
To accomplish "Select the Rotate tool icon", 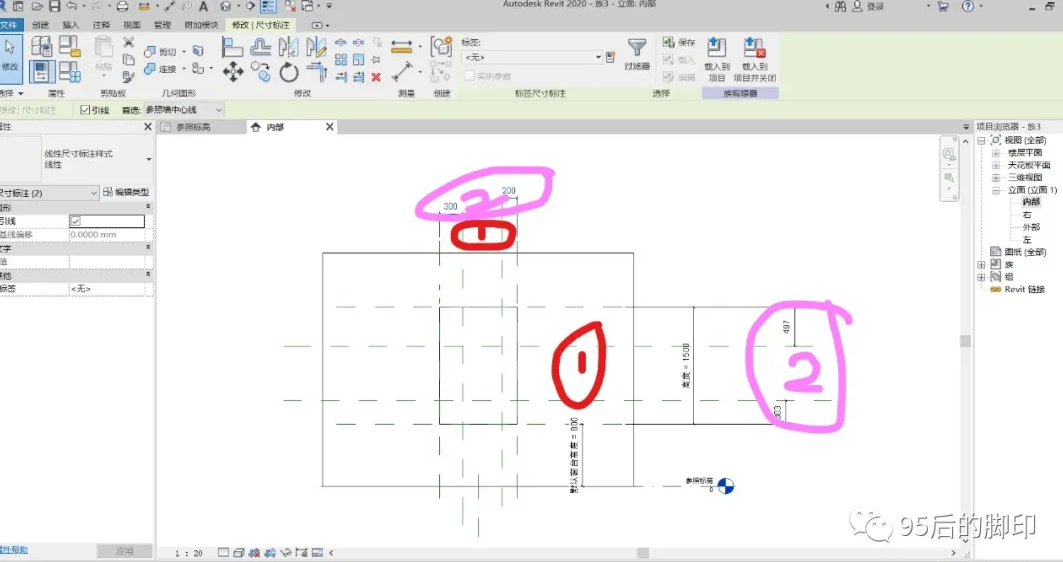I will coord(289,71).
